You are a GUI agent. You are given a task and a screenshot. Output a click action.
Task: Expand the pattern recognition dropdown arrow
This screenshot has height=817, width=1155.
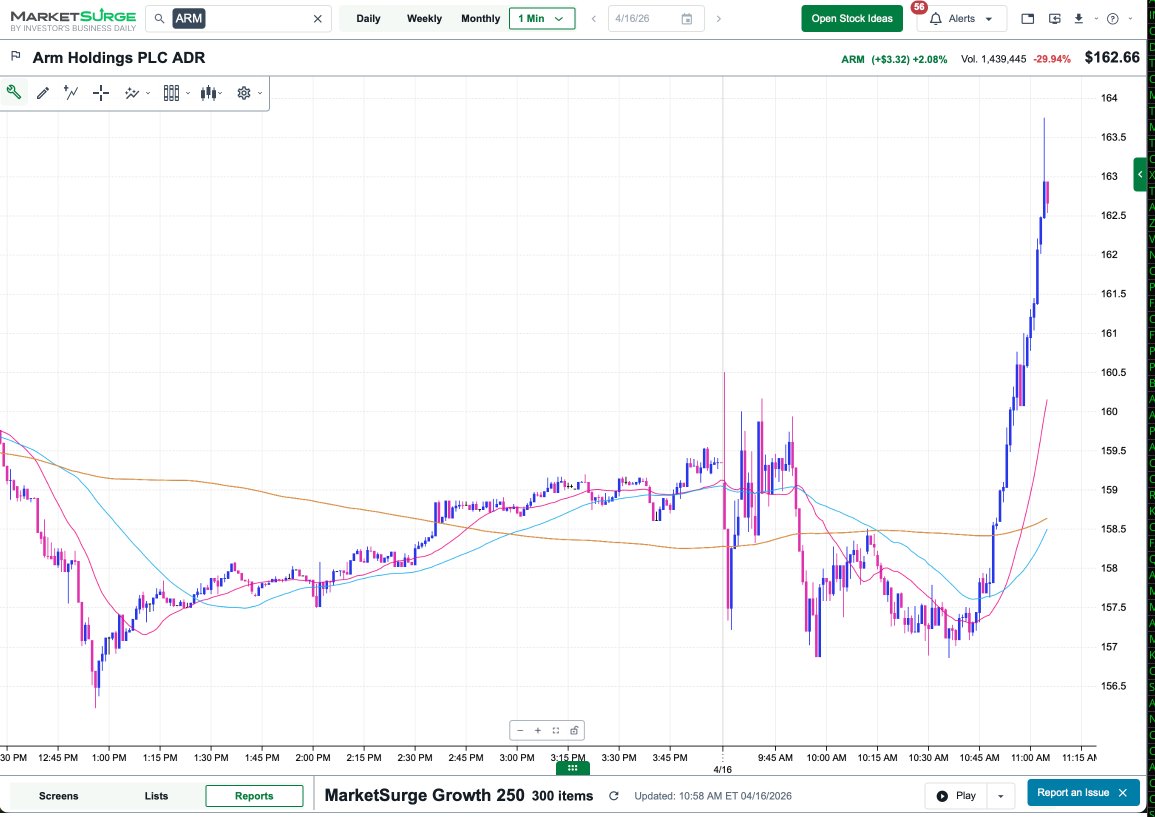148,94
